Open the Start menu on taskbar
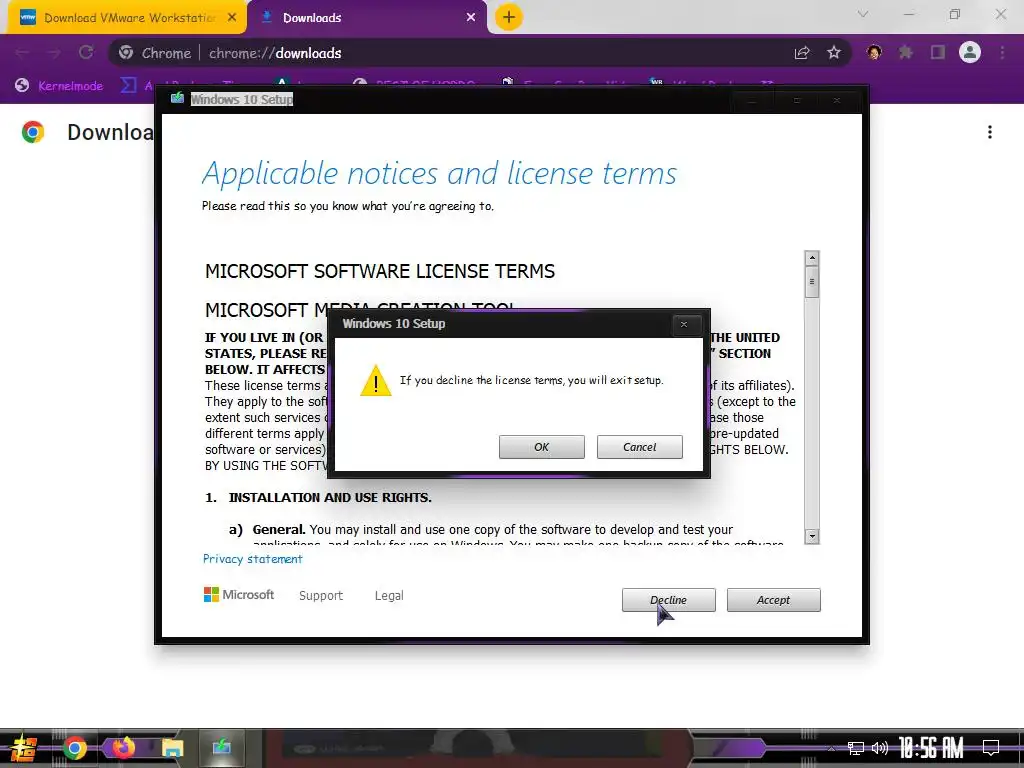The image size is (1024, 768). pyautogui.click(x=24, y=748)
